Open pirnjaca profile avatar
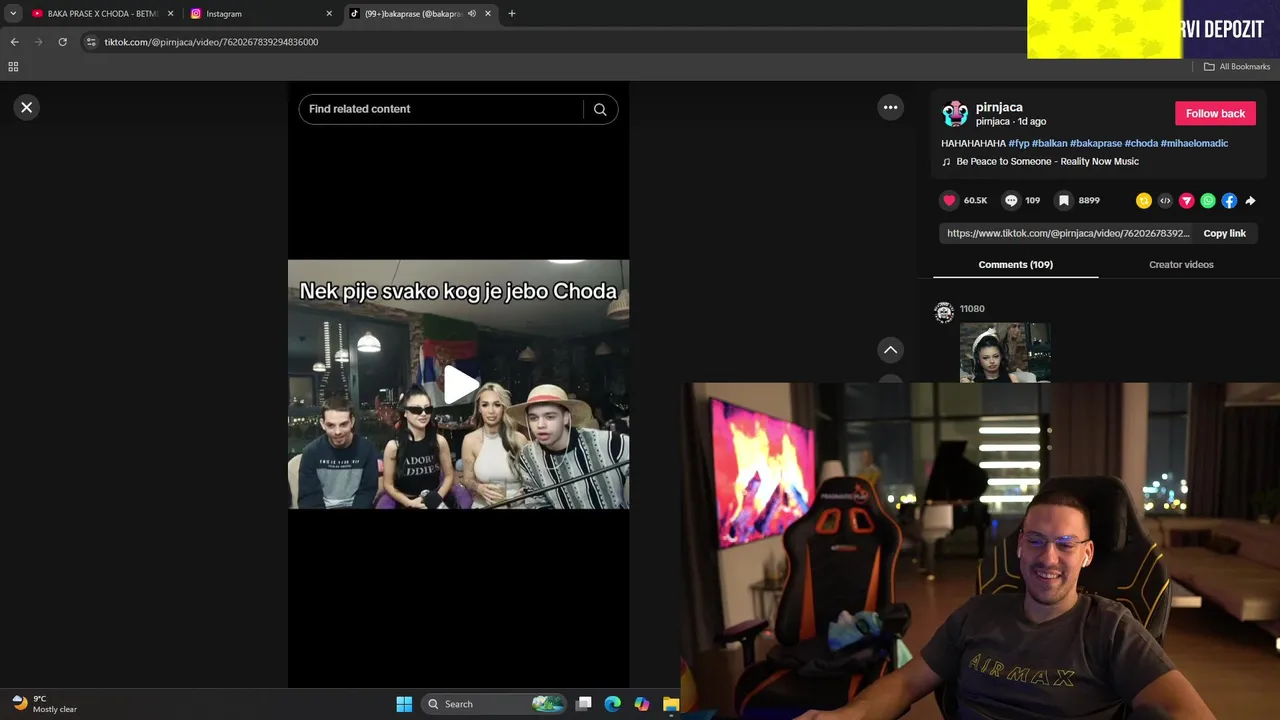The image size is (1280, 720). point(955,113)
